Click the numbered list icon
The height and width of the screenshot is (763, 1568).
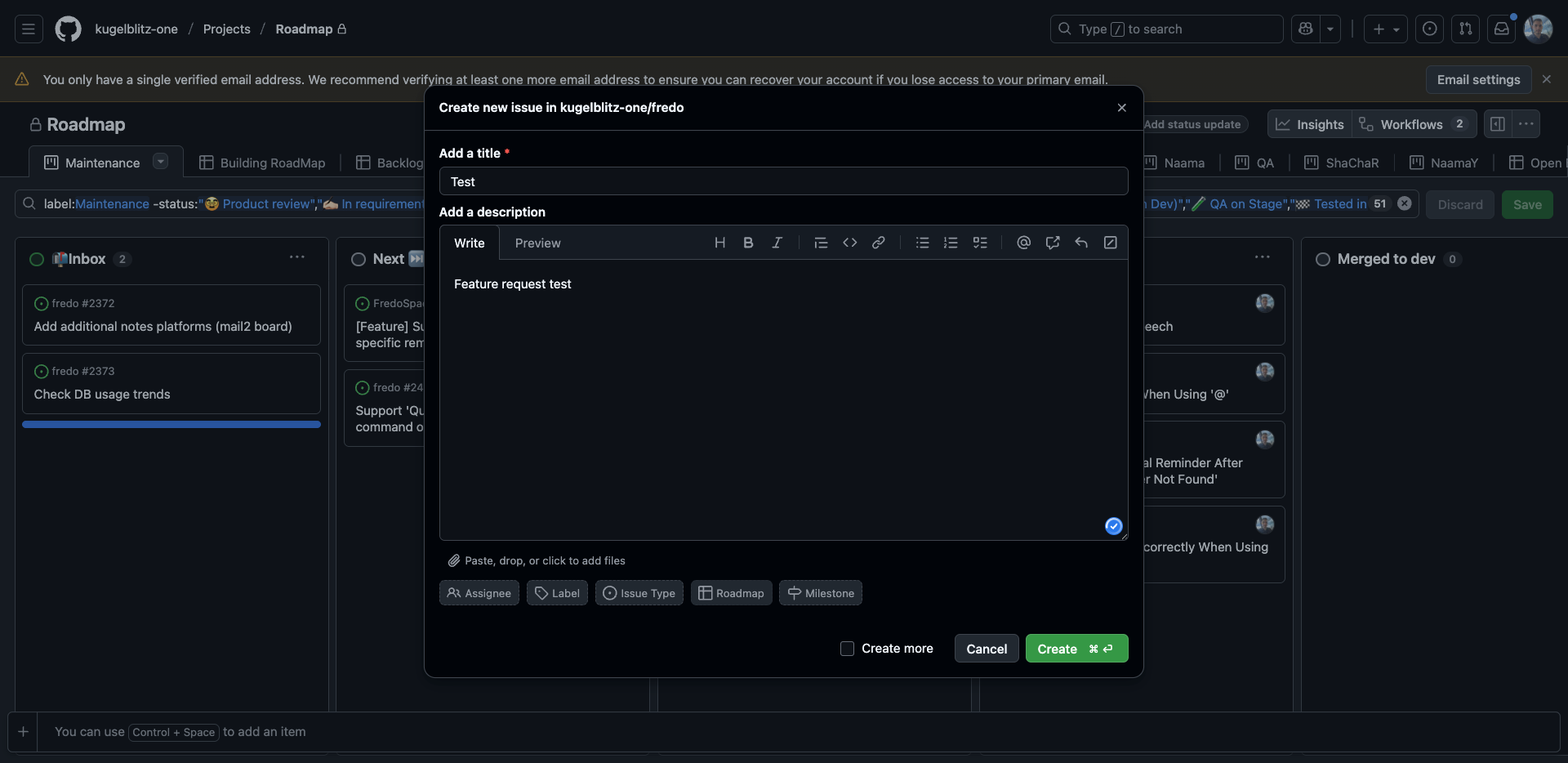pyautogui.click(x=951, y=243)
